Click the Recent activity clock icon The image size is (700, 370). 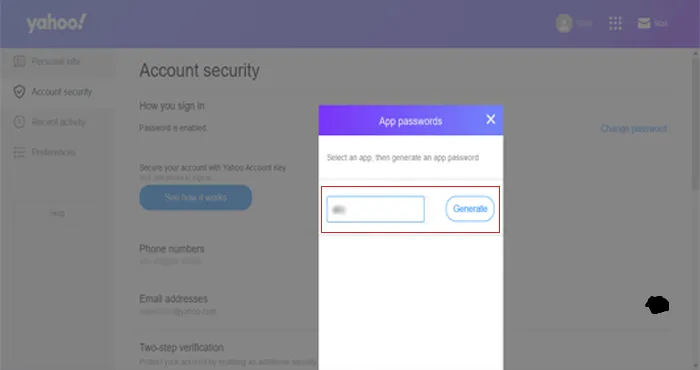(19, 122)
